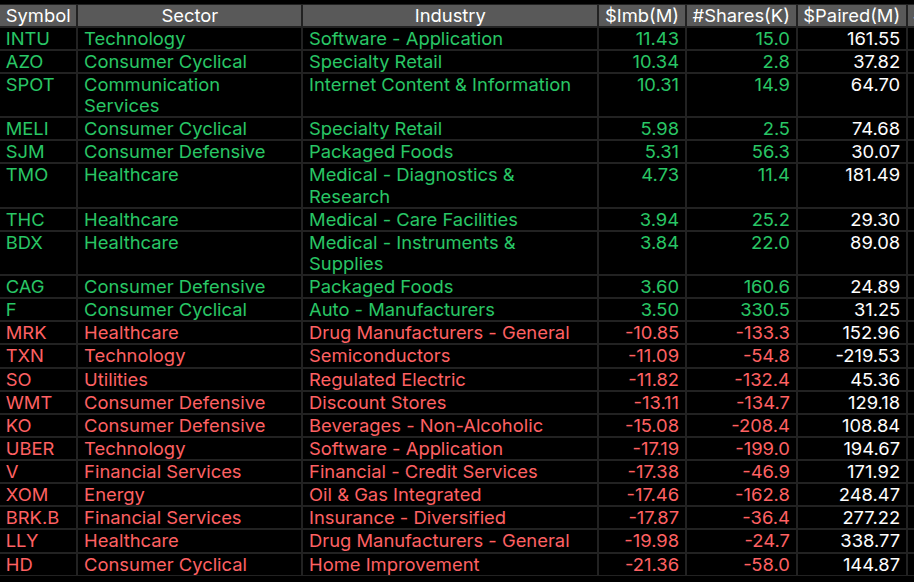Screen dimensions: 914x582
Task: Click the Home Improvement industry cell
Action: click(x=449, y=565)
